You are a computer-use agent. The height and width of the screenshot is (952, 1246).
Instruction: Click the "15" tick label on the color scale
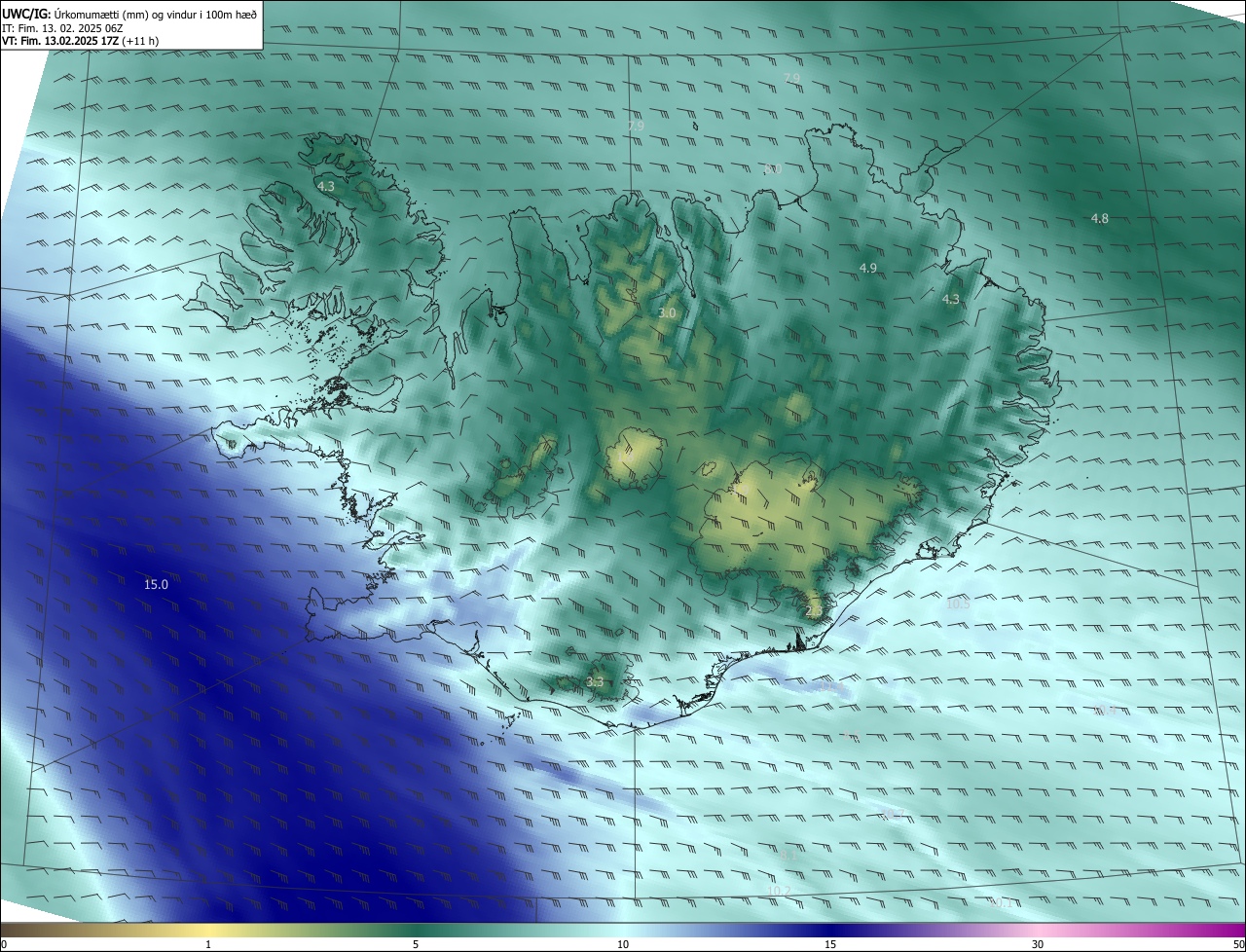coord(830,944)
